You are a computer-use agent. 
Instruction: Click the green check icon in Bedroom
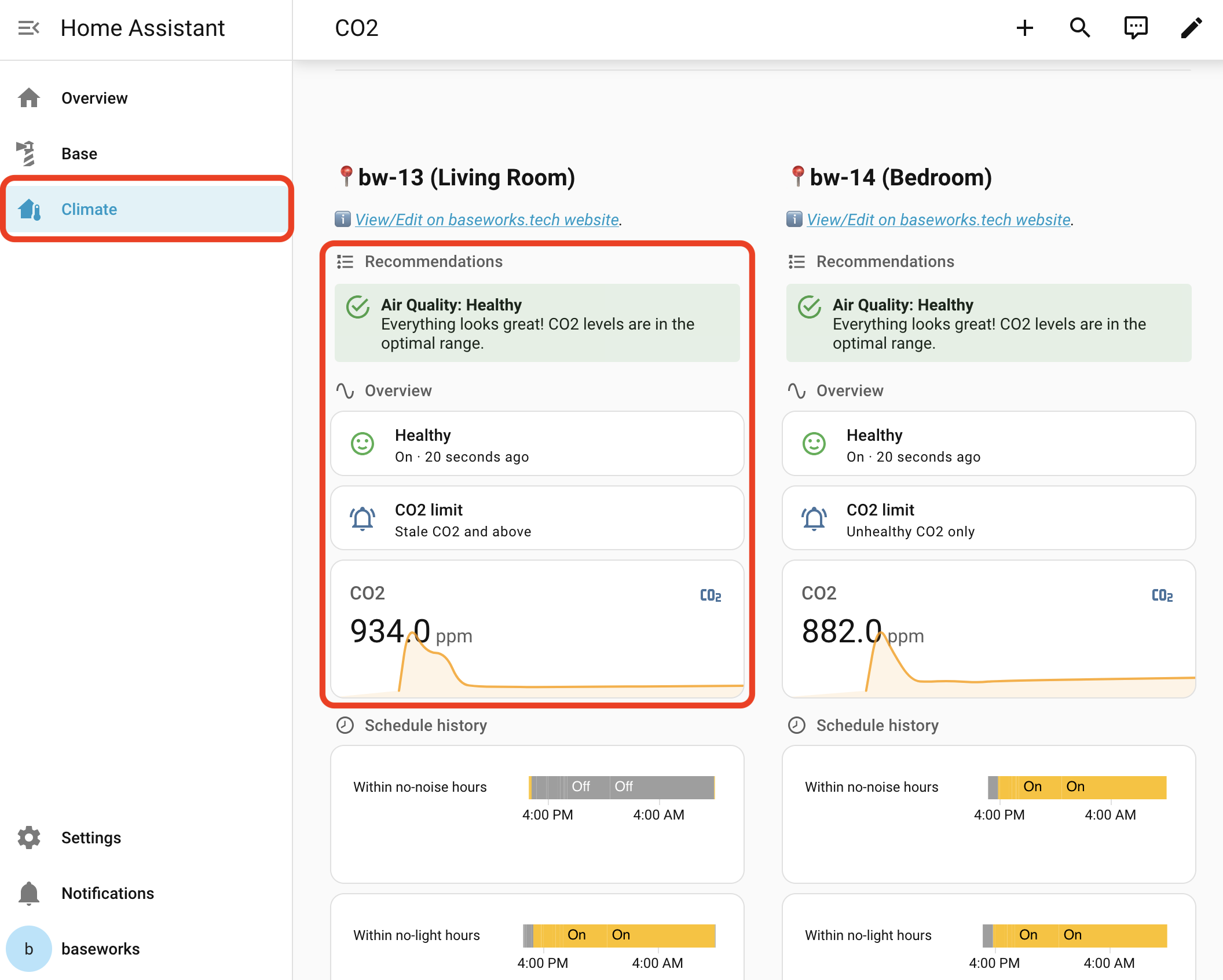click(810, 307)
